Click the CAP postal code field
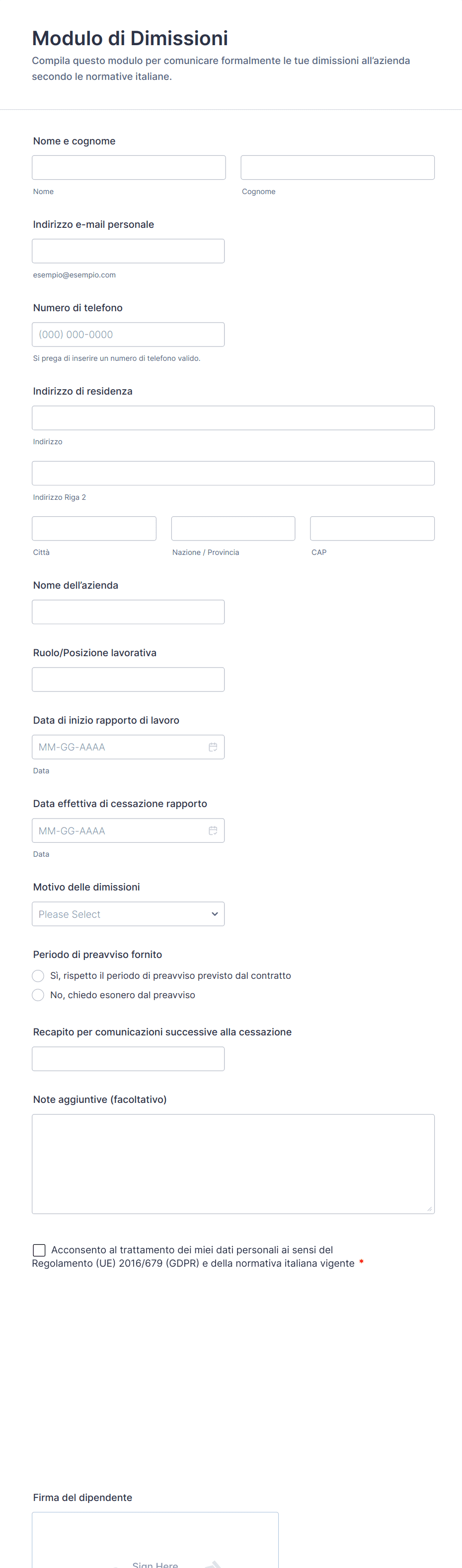462x1568 pixels. (372, 528)
